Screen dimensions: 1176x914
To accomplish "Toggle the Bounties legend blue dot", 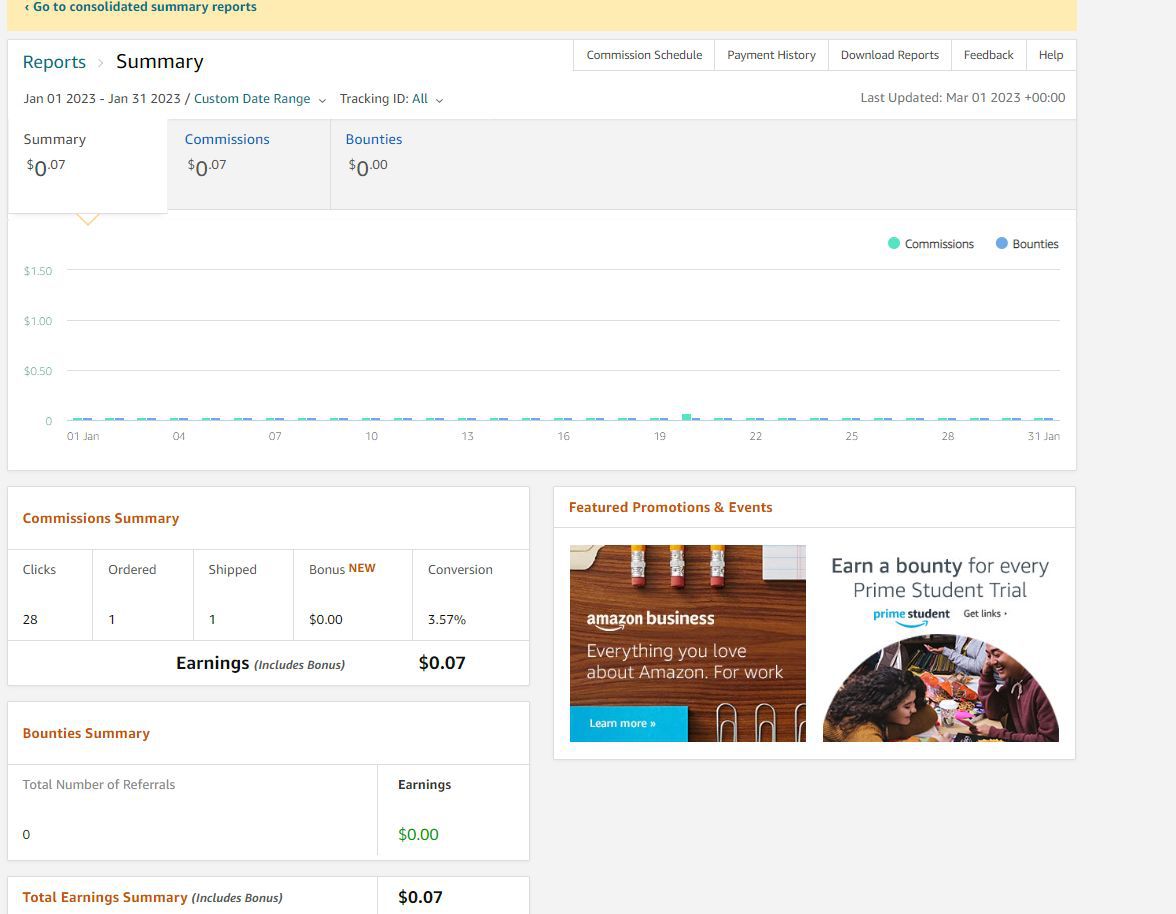I will [1001, 243].
